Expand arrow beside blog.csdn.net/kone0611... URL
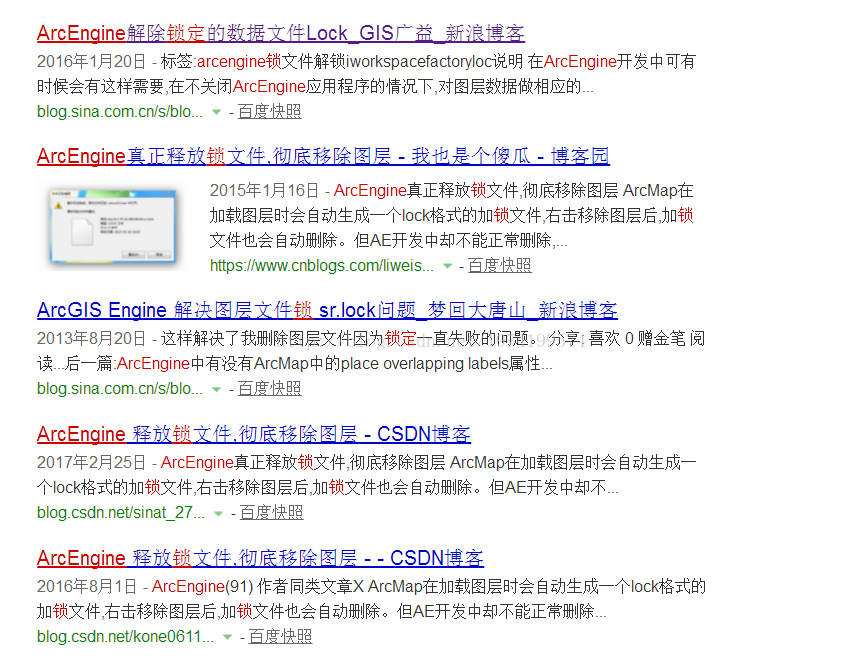This screenshot has height=660, width=843. coord(227,637)
